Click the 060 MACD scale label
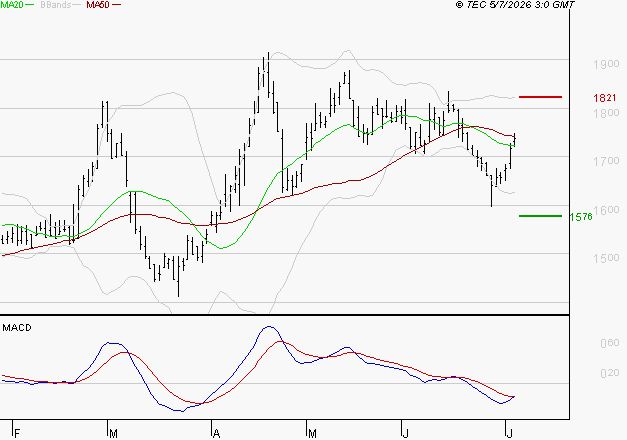627x440 pixels. (x=609, y=343)
